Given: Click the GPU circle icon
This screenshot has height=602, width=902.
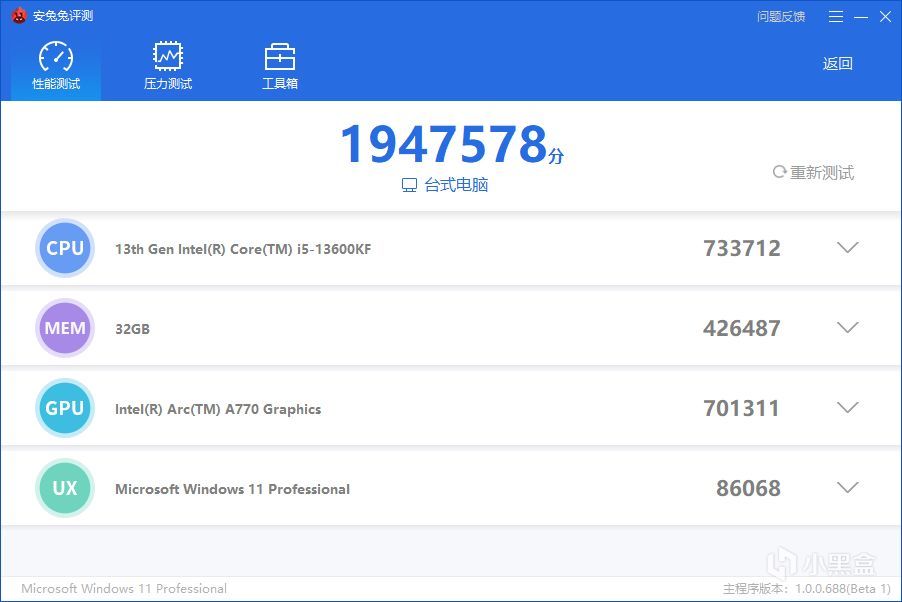Looking at the screenshot, I should [65, 408].
